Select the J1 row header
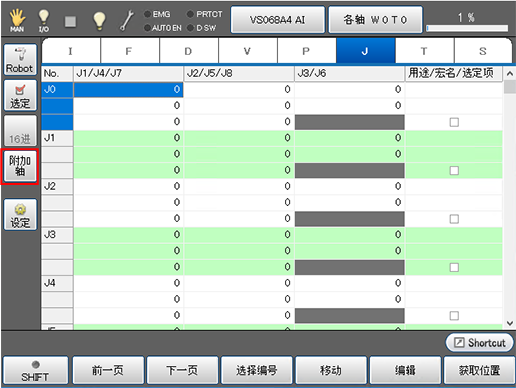This screenshot has height=388, width=516. (x=57, y=138)
